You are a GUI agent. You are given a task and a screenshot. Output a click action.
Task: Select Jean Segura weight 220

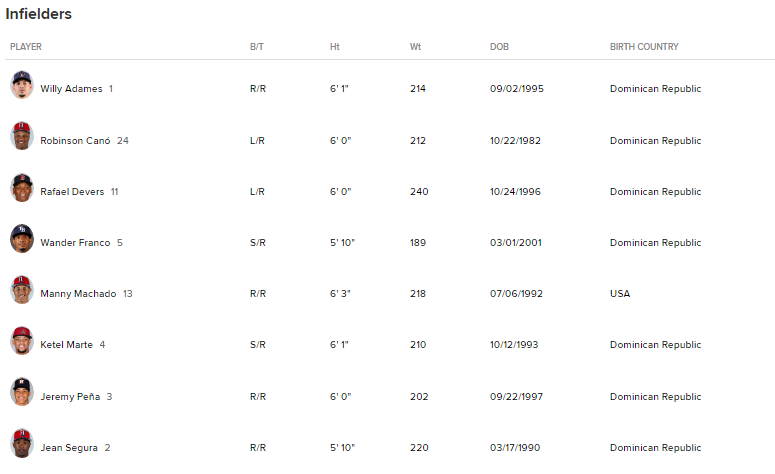(419, 448)
